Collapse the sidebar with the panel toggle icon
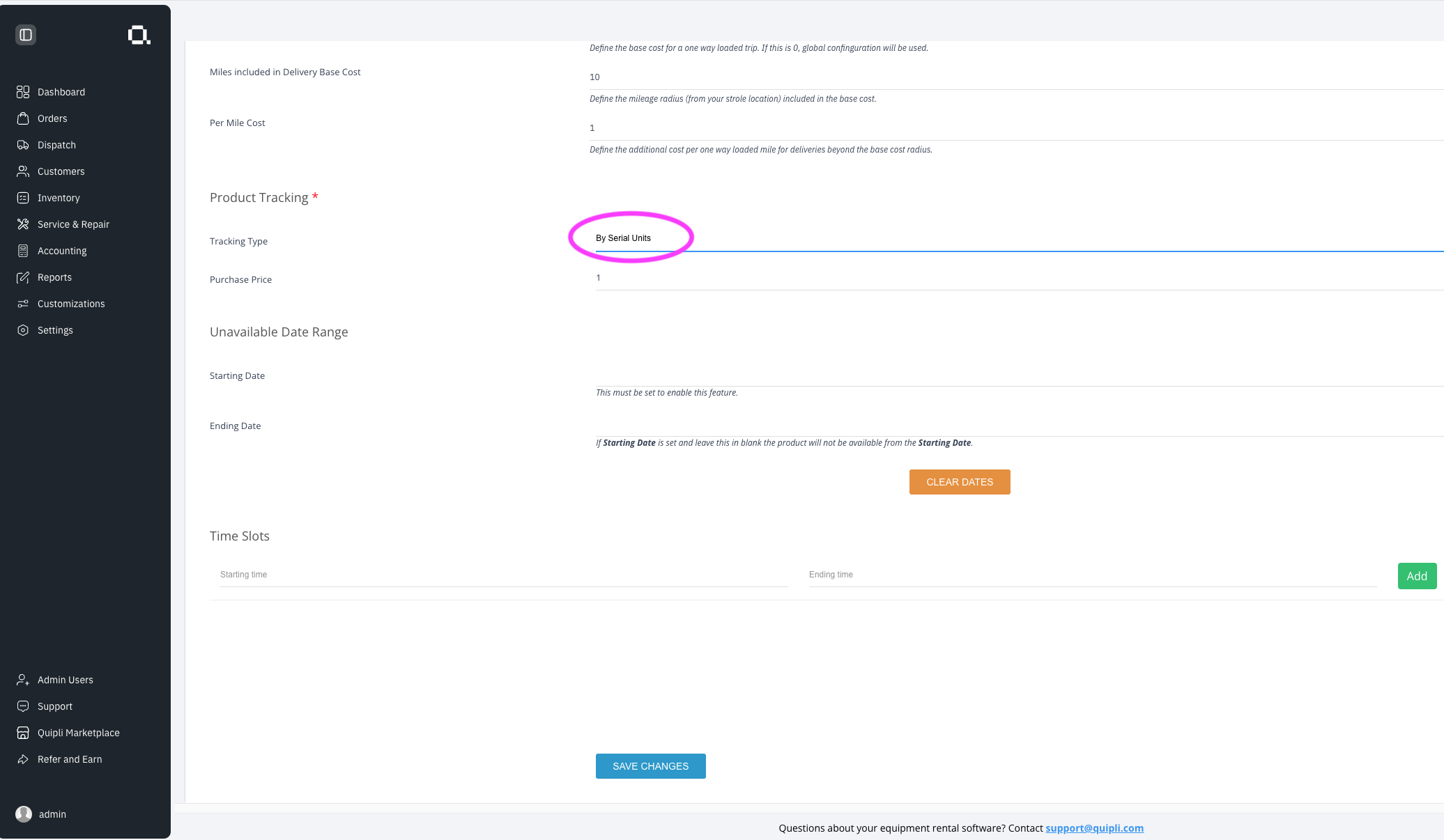This screenshot has width=1444, height=840. click(x=26, y=35)
